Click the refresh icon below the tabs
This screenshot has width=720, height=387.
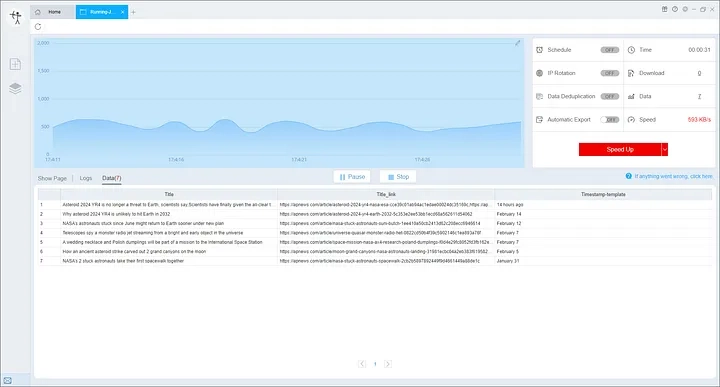[38, 27]
